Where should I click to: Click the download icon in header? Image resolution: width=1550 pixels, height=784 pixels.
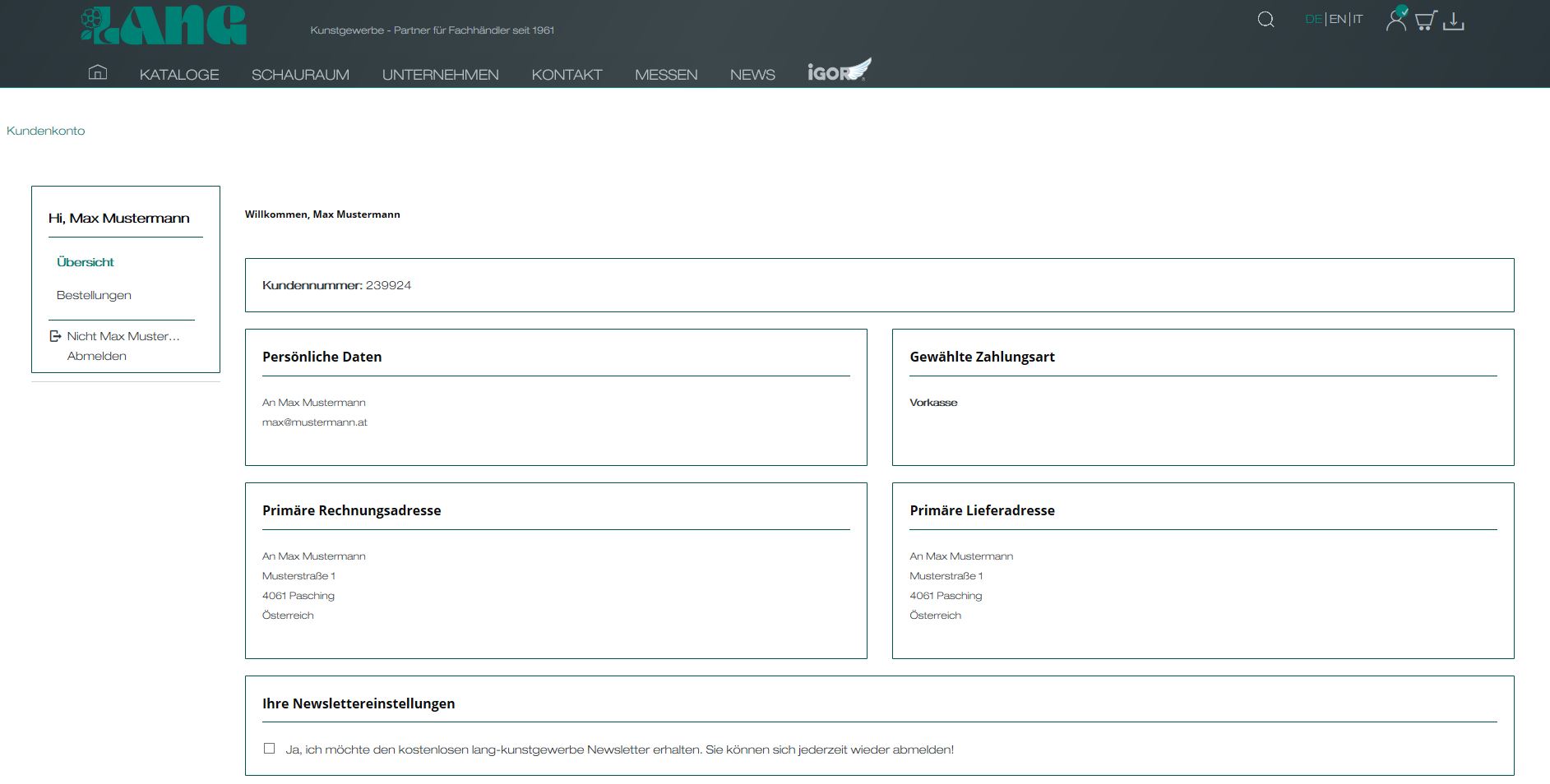(x=1454, y=21)
